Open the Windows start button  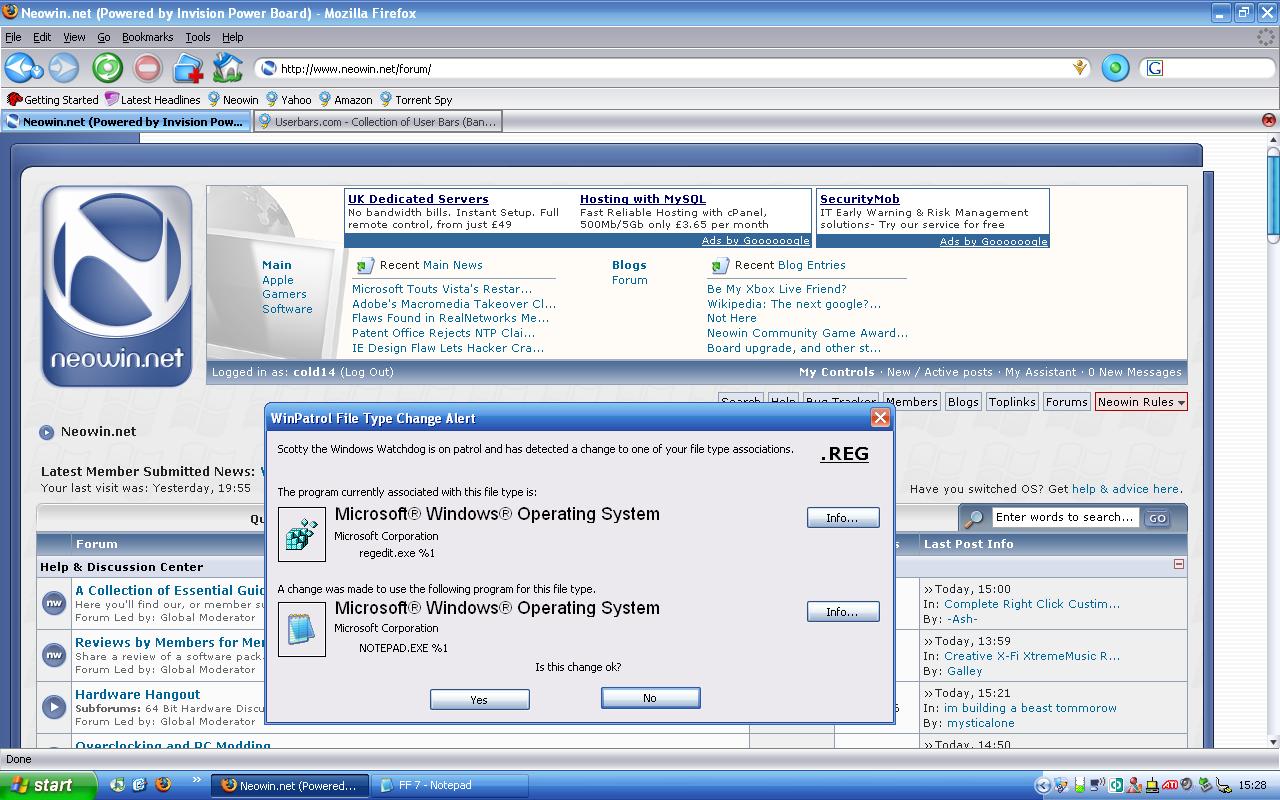[x=48, y=785]
